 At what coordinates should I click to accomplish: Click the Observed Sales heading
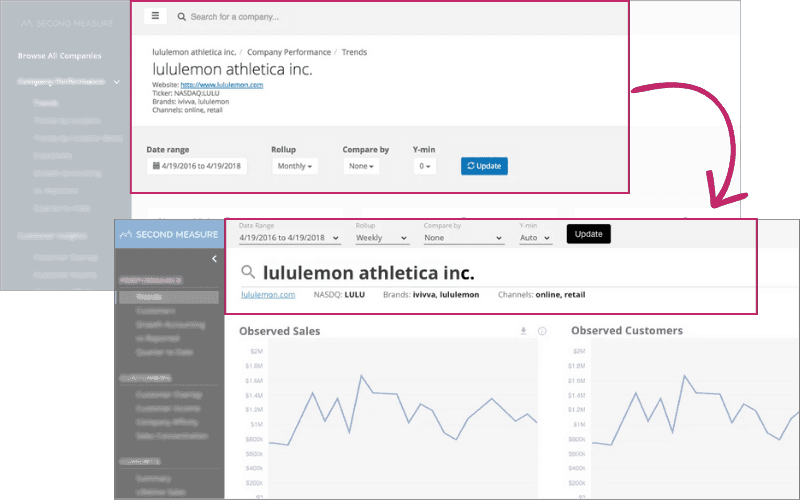280,331
